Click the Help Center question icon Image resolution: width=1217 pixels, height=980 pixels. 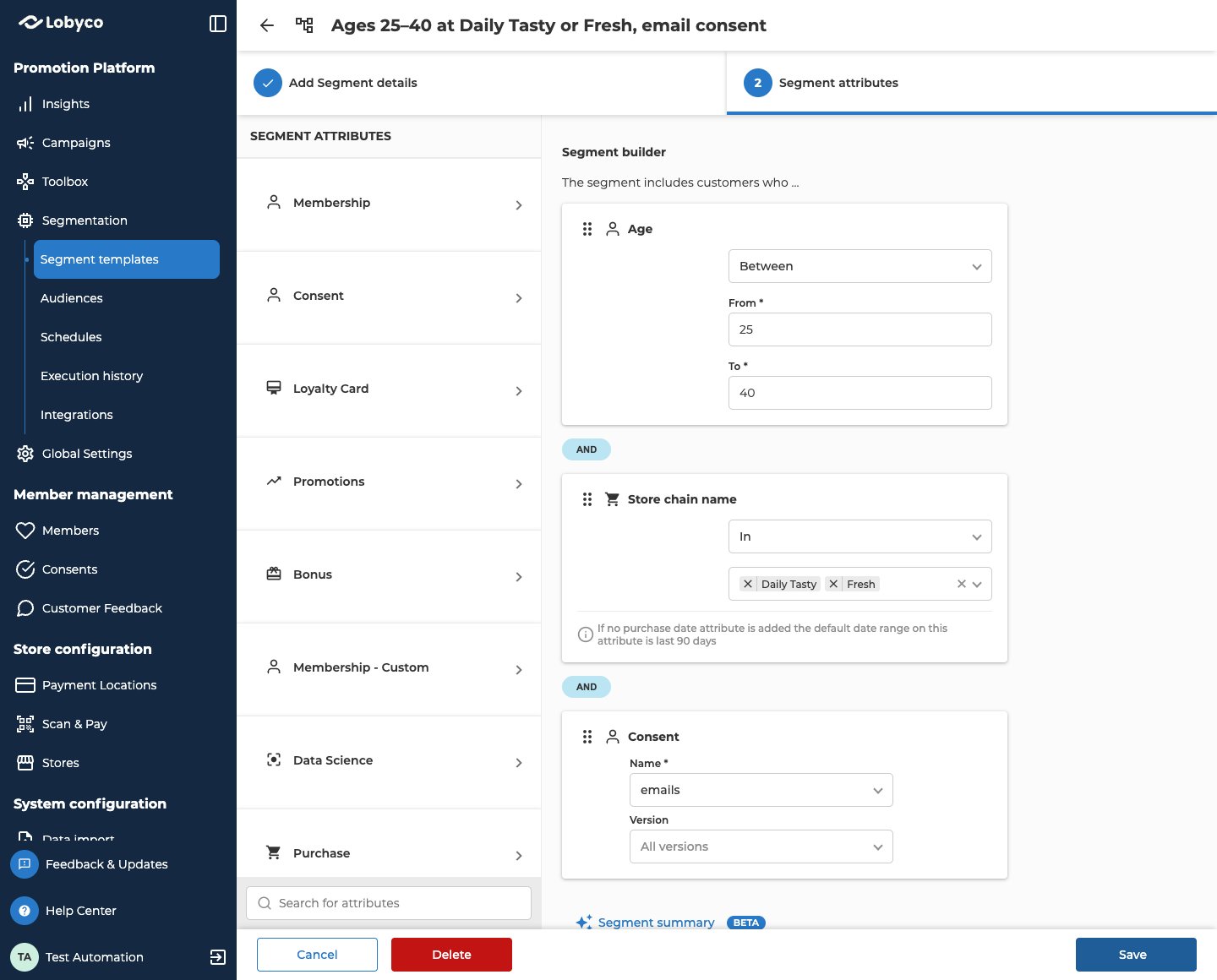(x=25, y=911)
